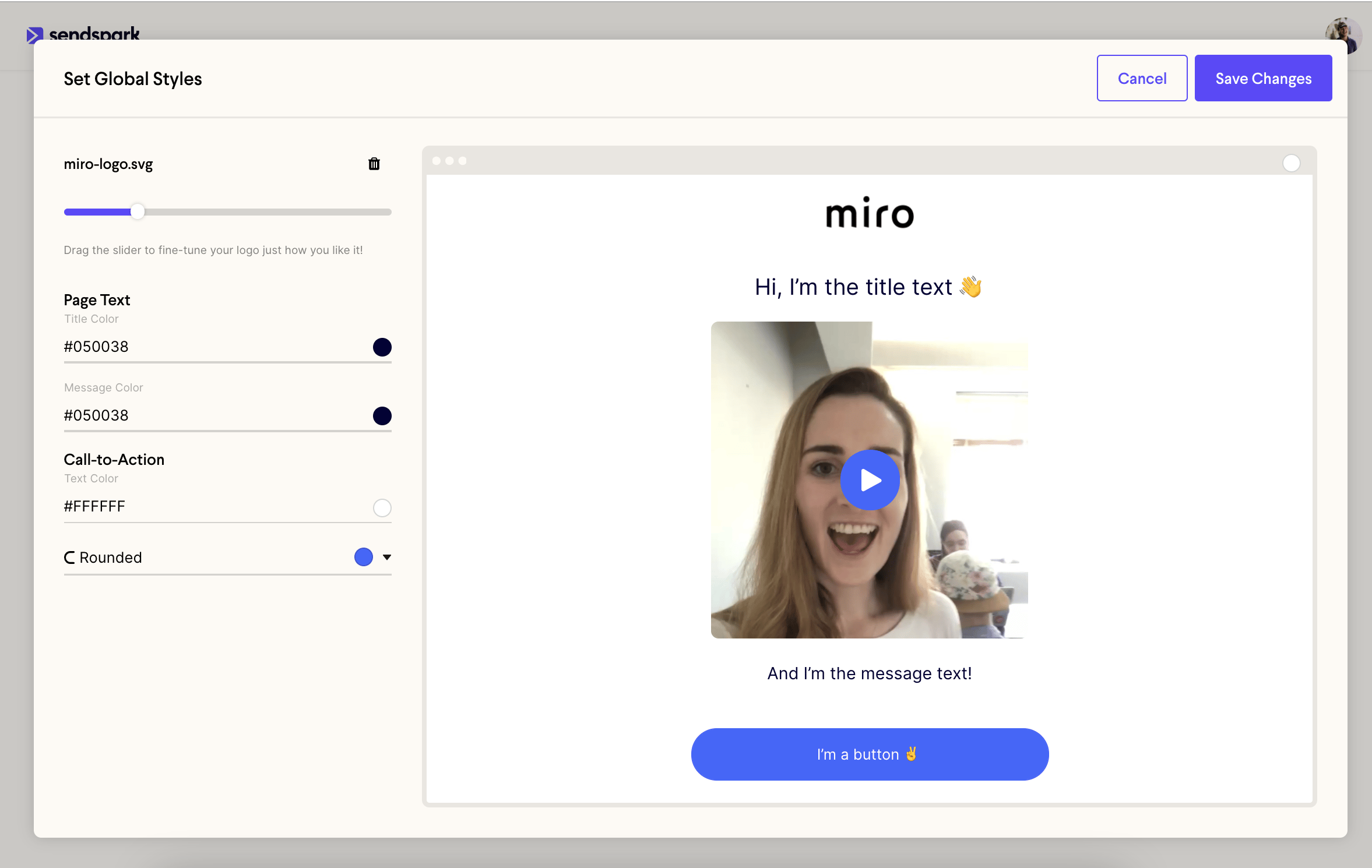
Task: Open the blue button color swatch
Action: click(x=363, y=557)
